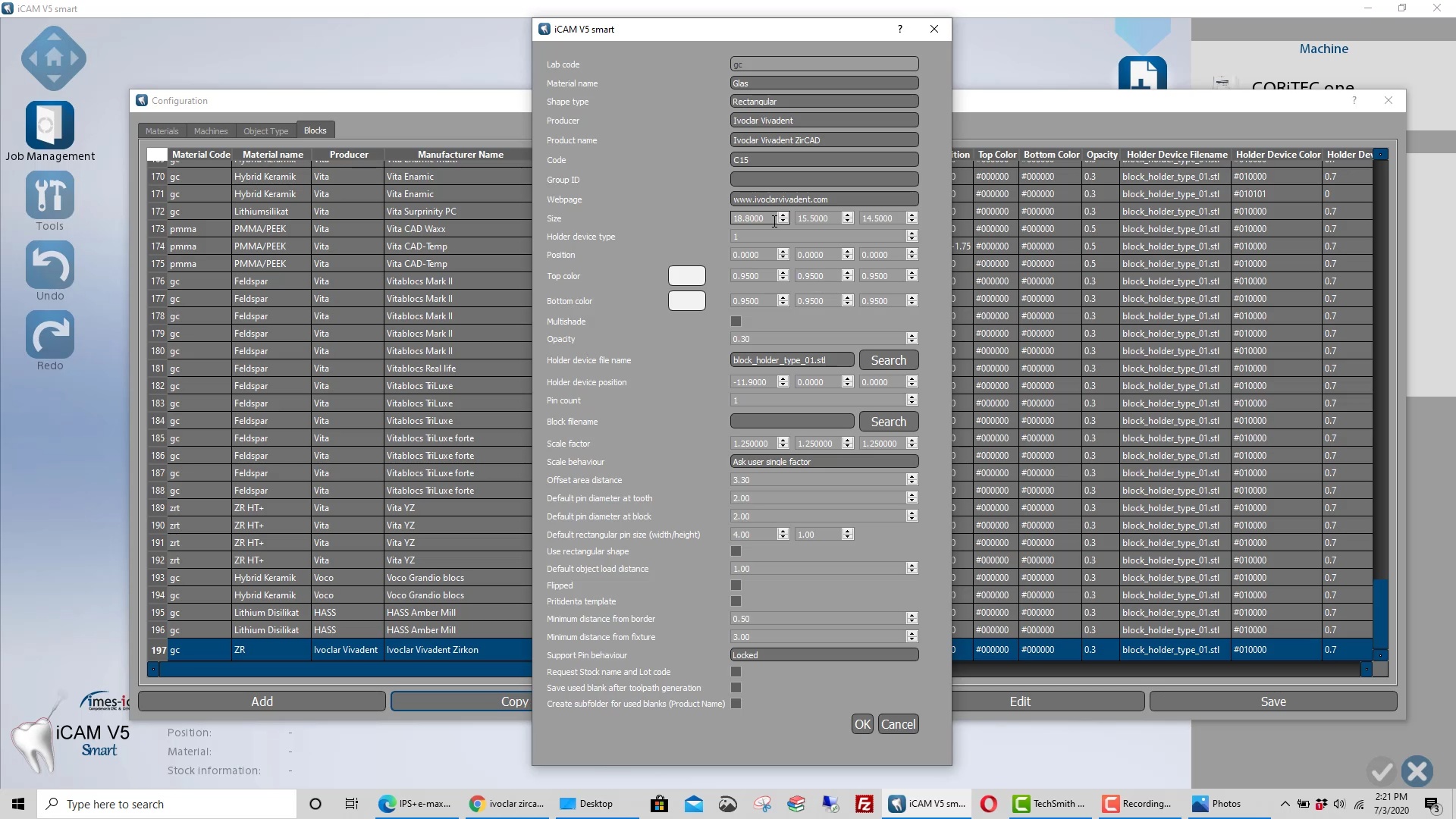Click Holder device type stepper arrows
Screen dimensions: 1456x819
click(x=912, y=237)
